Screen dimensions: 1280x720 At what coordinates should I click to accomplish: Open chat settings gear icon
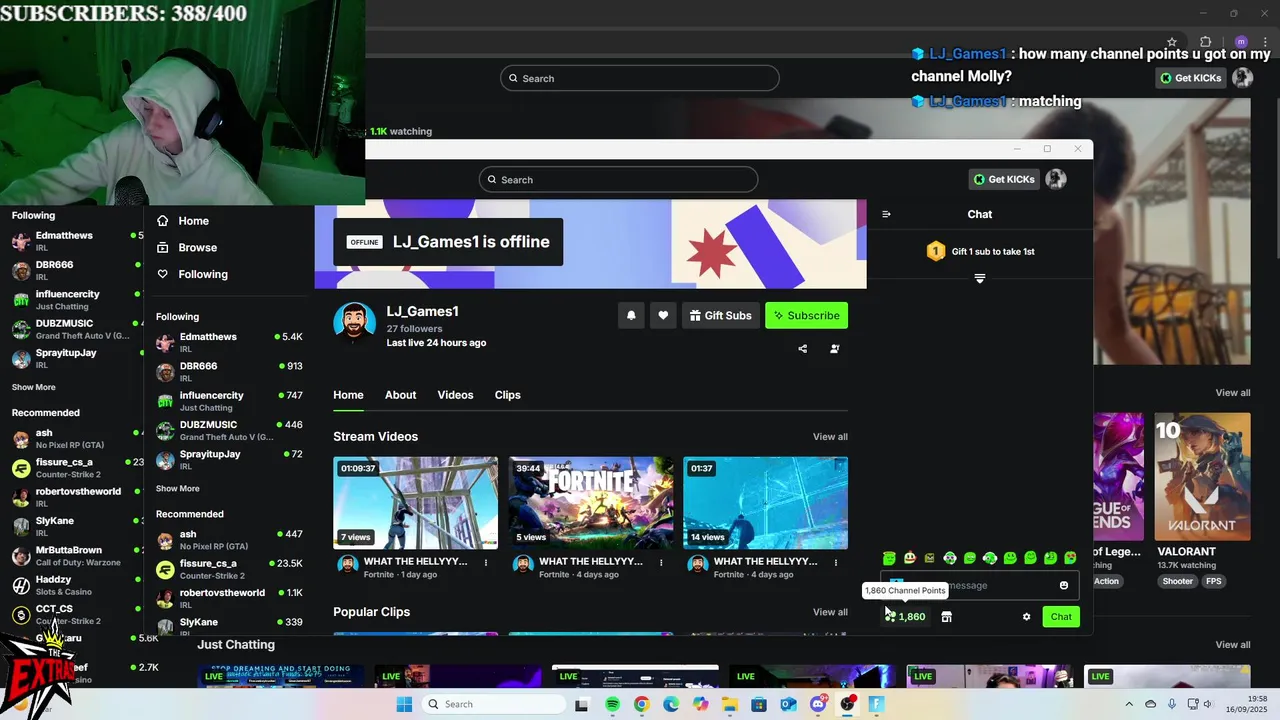[x=1026, y=617]
